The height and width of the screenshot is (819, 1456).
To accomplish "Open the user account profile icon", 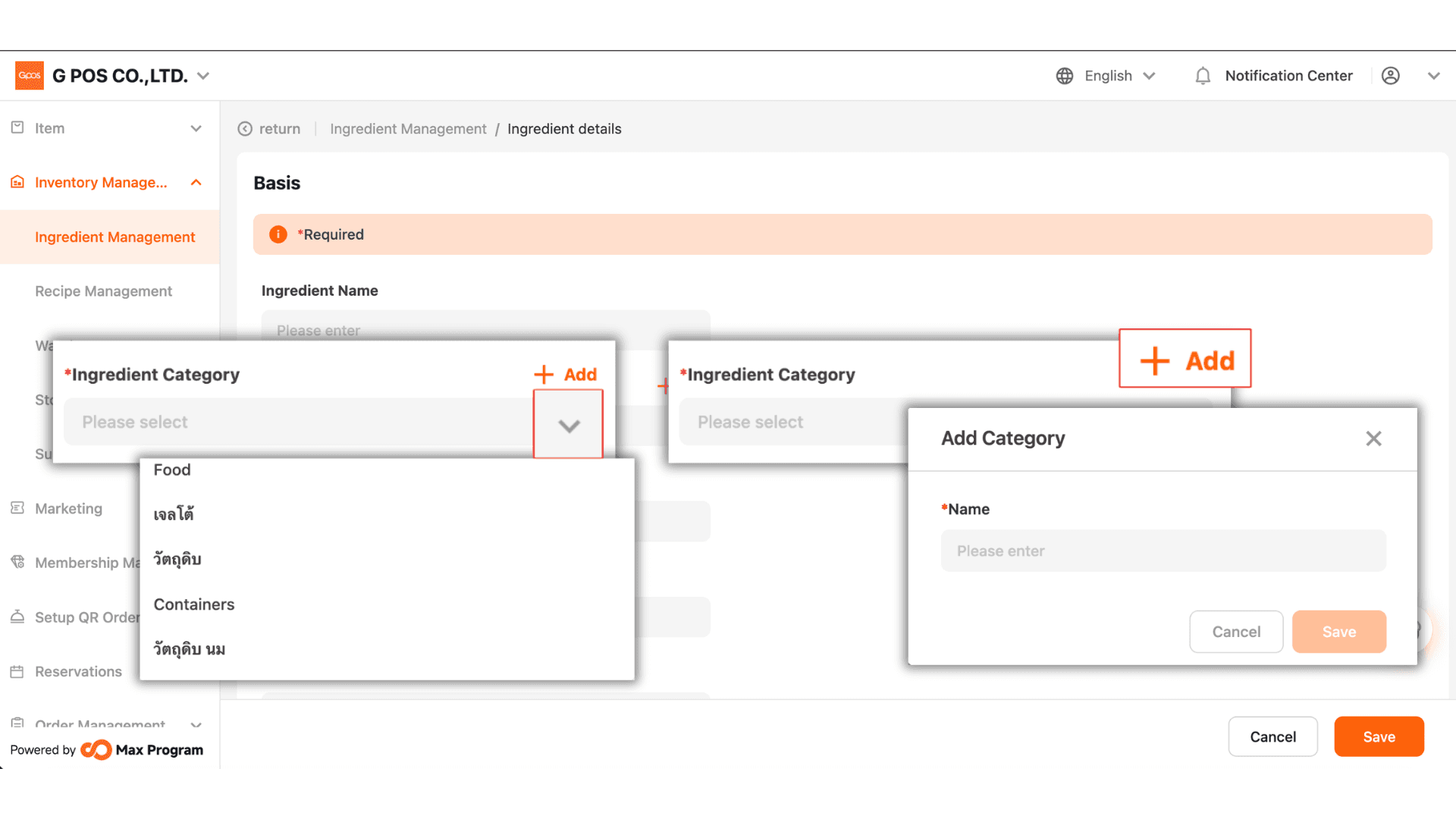I will coord(1390,76).
